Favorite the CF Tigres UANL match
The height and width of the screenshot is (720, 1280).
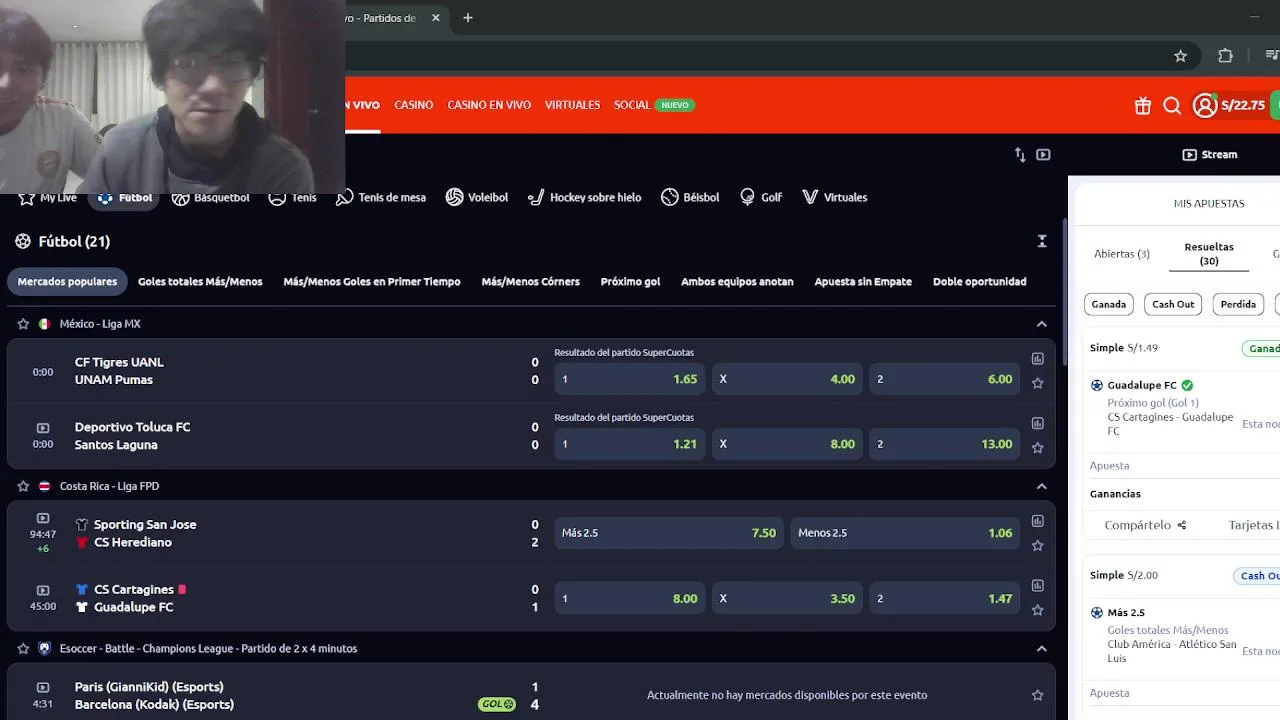[x=1037, y=383]
